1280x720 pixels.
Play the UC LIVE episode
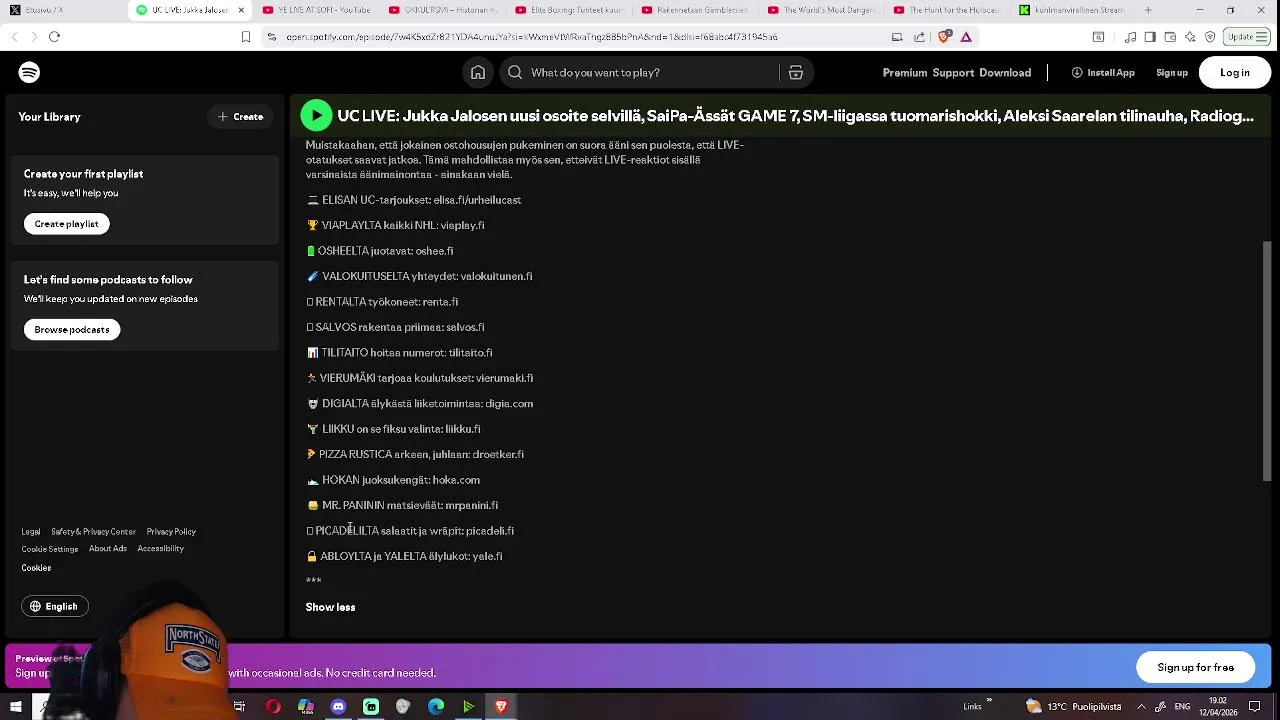317,116
